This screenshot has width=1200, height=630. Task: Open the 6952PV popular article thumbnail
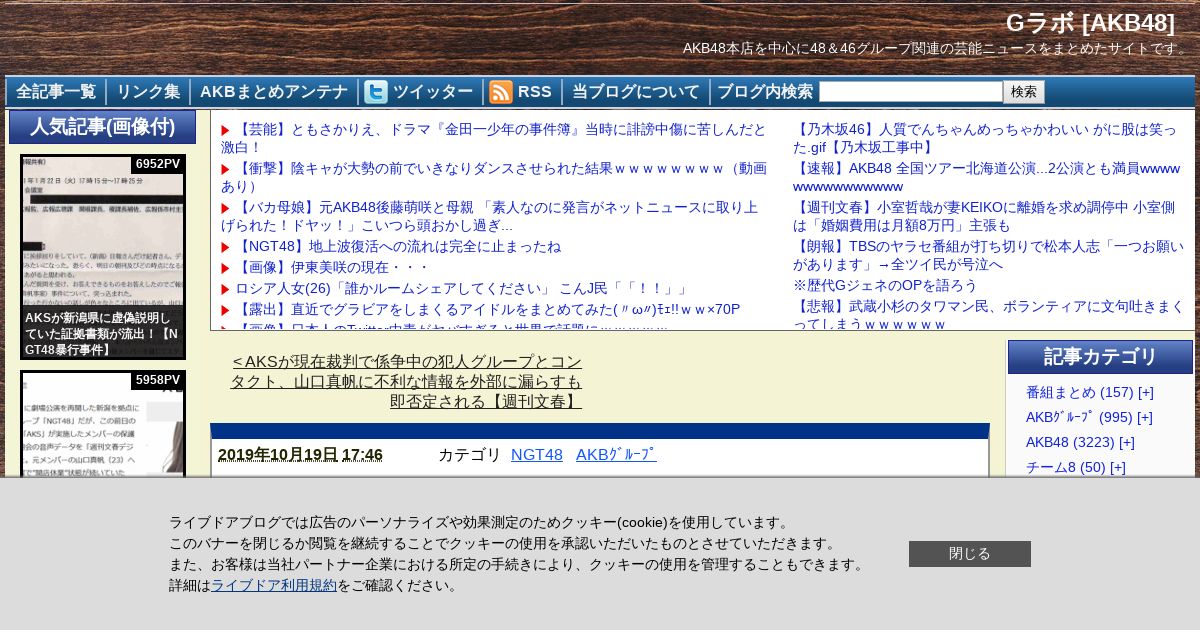pos(103,256)
